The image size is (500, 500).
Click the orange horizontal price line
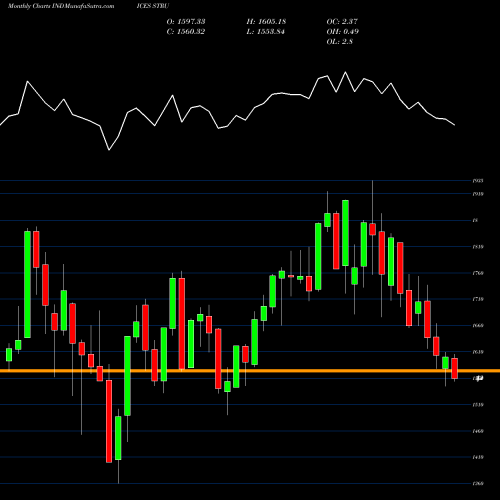click(x=250, y=371)
